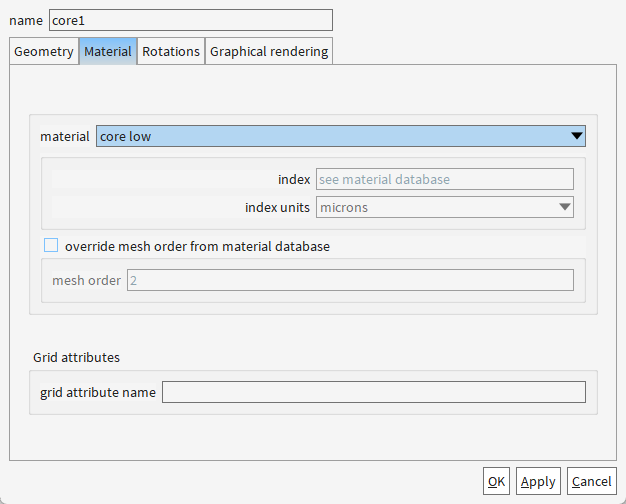The image size is (626, 504).
Task: Click the grid attribute name field
Action: pyautogui.click(x=374, y=392)
